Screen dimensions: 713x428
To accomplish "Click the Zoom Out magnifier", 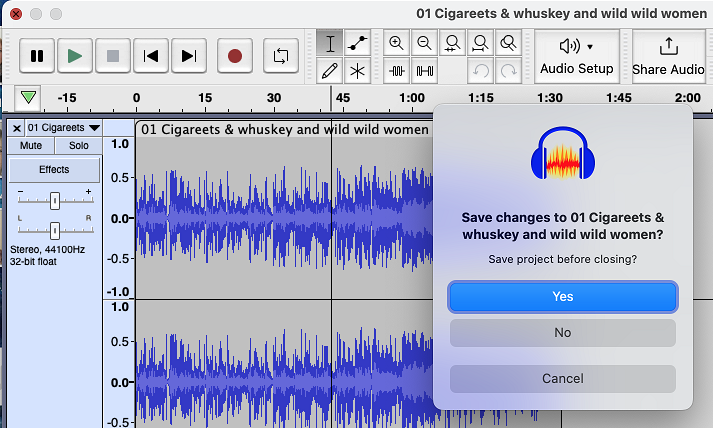I will 424,43.
